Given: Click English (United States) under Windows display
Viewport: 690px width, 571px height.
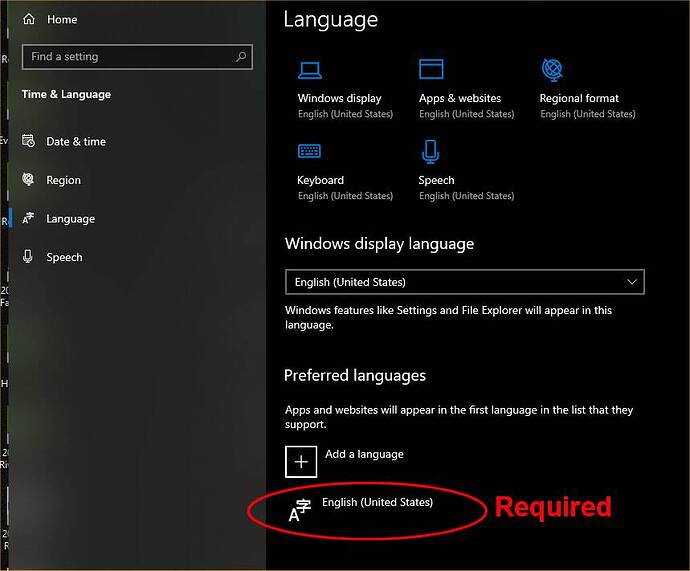Looking at the screenshot, I should point(345,114).
